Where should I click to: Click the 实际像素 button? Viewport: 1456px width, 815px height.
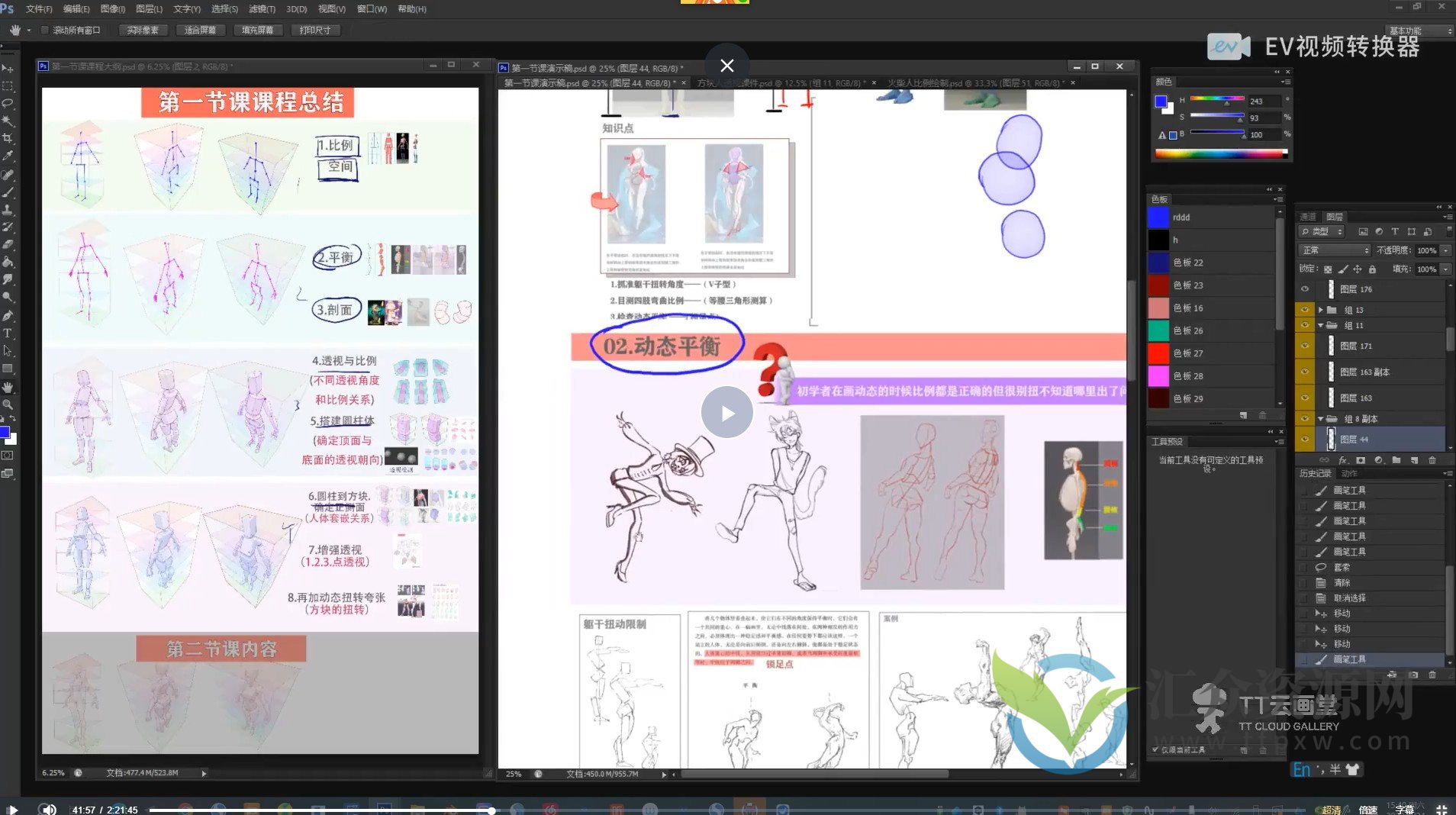pos(143,31)
